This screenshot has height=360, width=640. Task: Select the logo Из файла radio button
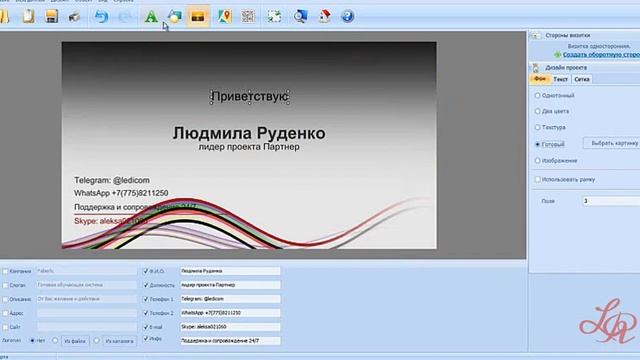[55, 340]
